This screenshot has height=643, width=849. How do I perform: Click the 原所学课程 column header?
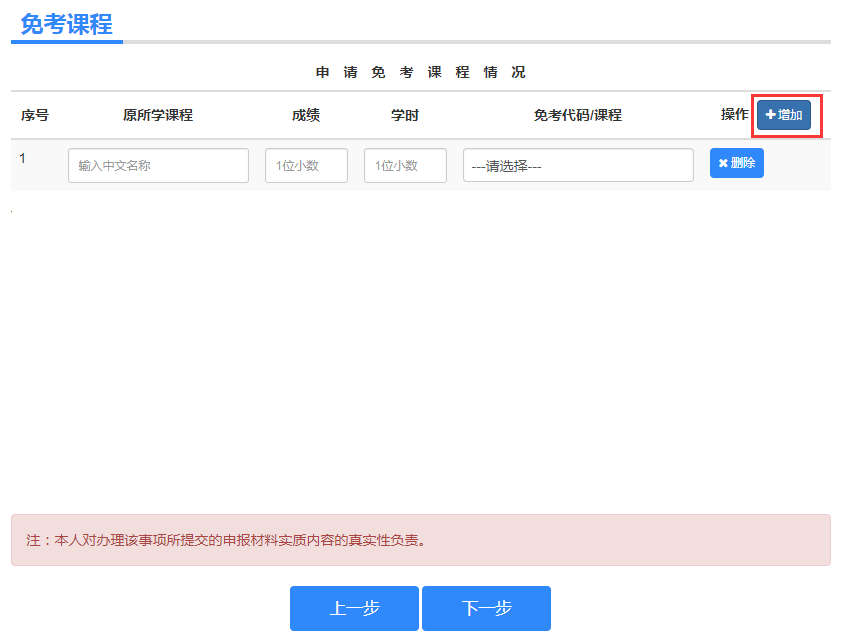click(x=158, y=115)
